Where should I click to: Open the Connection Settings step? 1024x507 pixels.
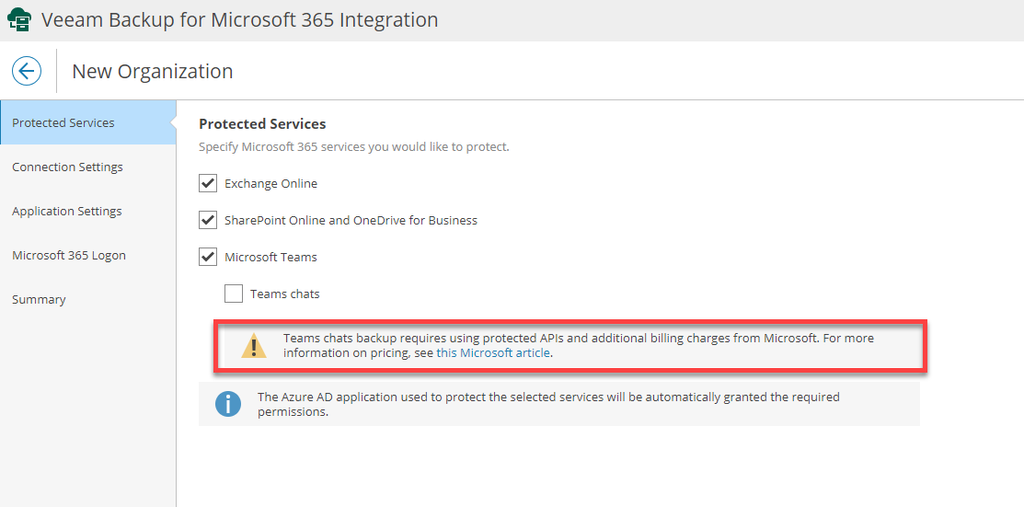pos(67,167)
